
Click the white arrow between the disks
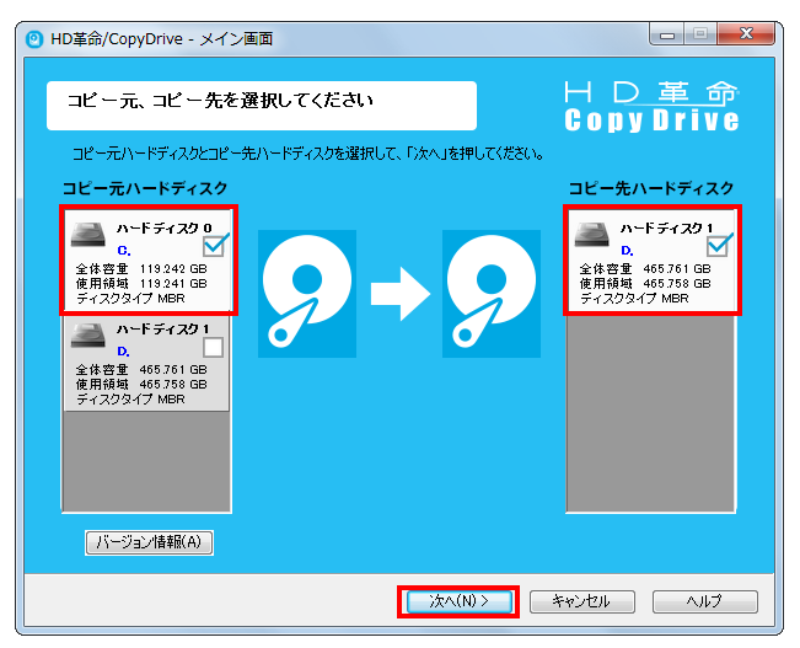click(x=400, y=294)
